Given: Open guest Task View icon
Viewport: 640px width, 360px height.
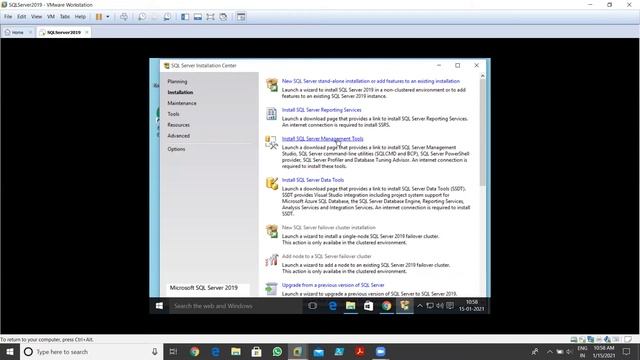Looking at the screenshot, I should (313, 306).
